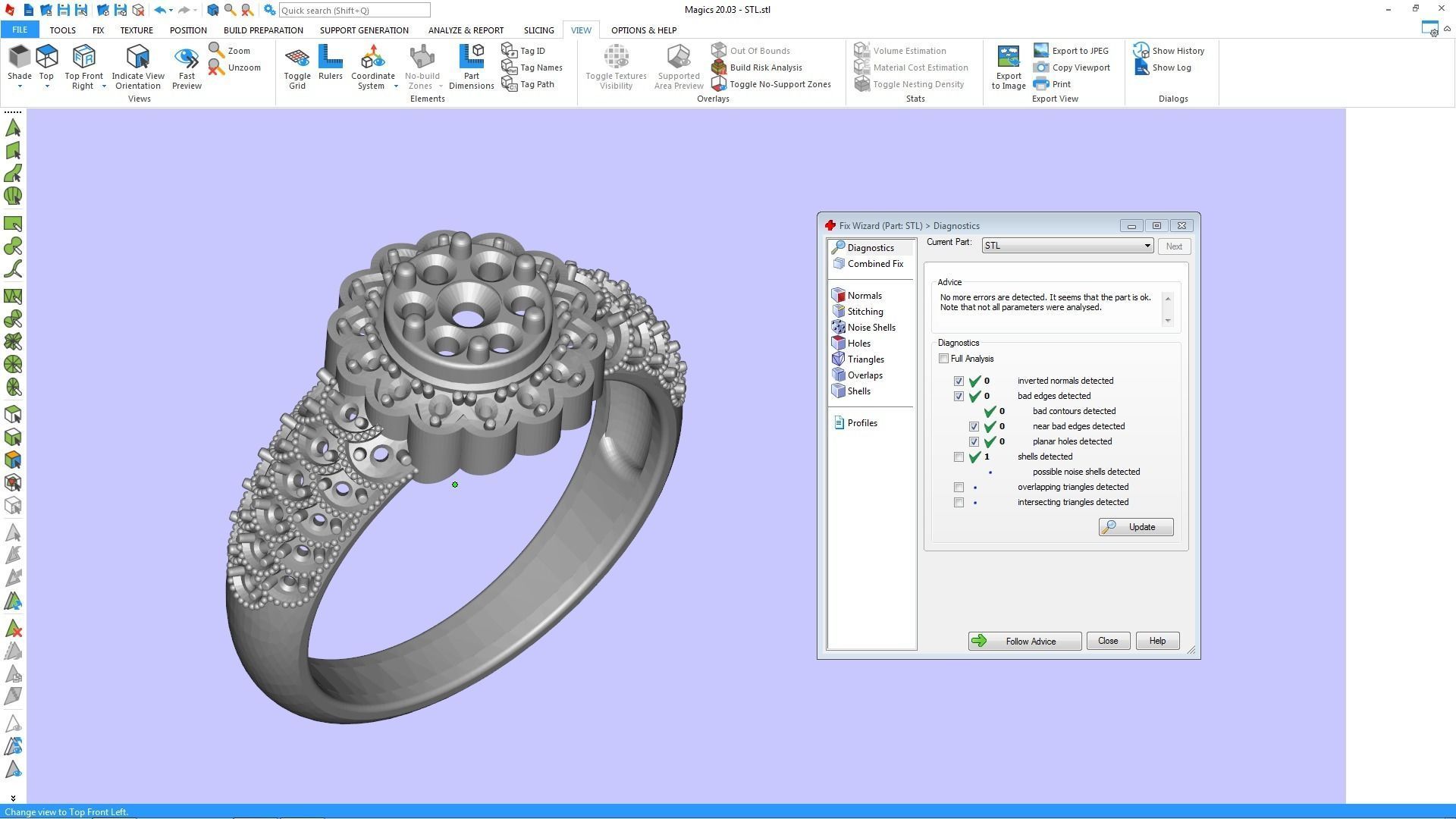This screenshot has width=1456, height=819.
Task: Click the Help button in Fix Wizard
Action: [x=1156, y=642]
